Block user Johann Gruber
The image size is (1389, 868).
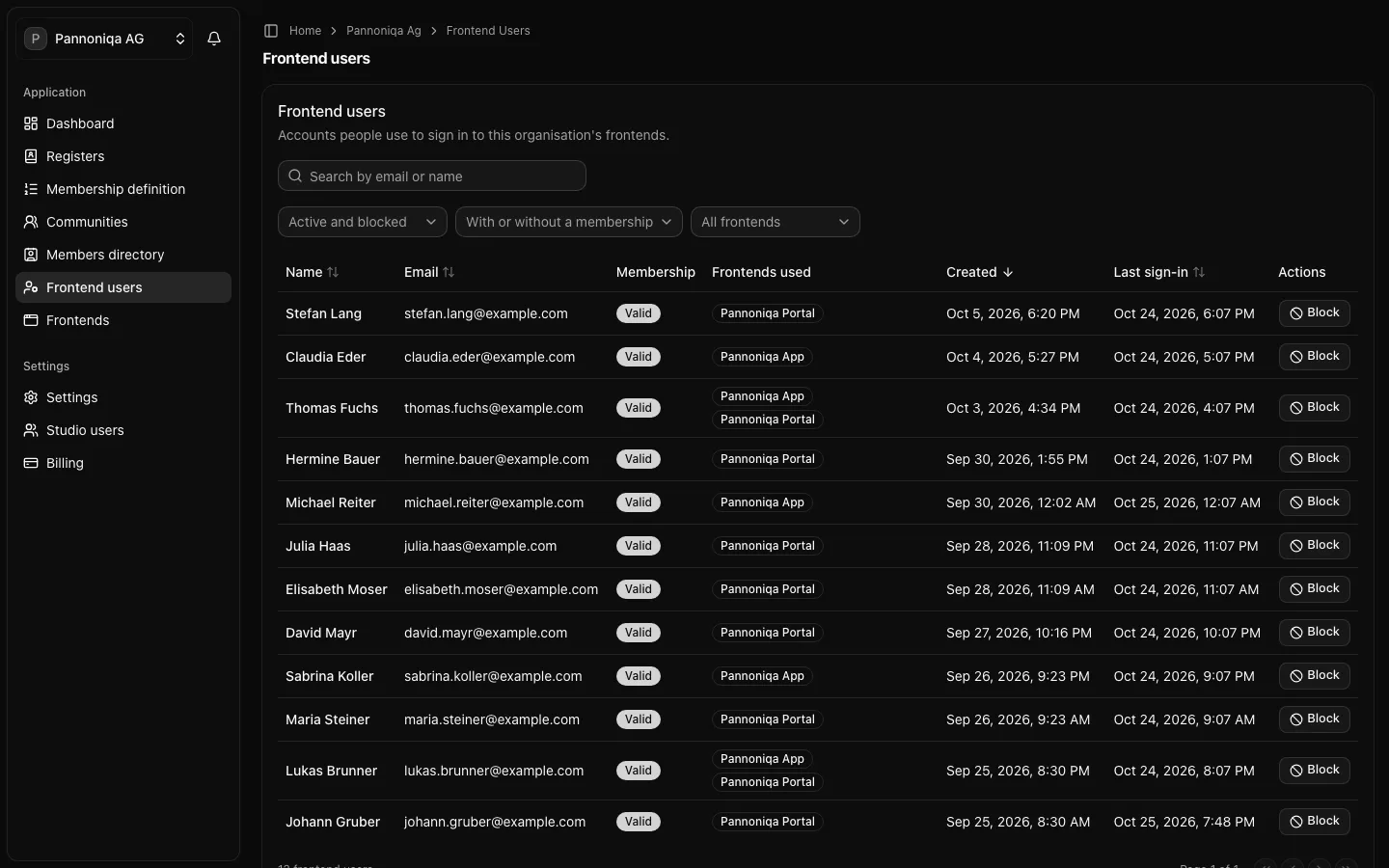(x=1315, y=822)
